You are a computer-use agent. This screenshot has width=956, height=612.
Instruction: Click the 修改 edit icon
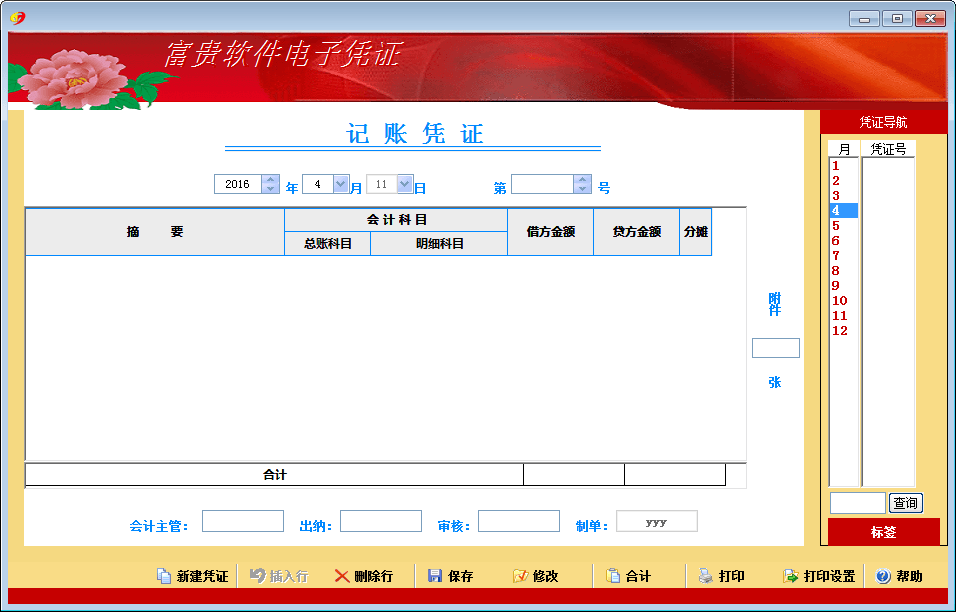pos(520,576)
